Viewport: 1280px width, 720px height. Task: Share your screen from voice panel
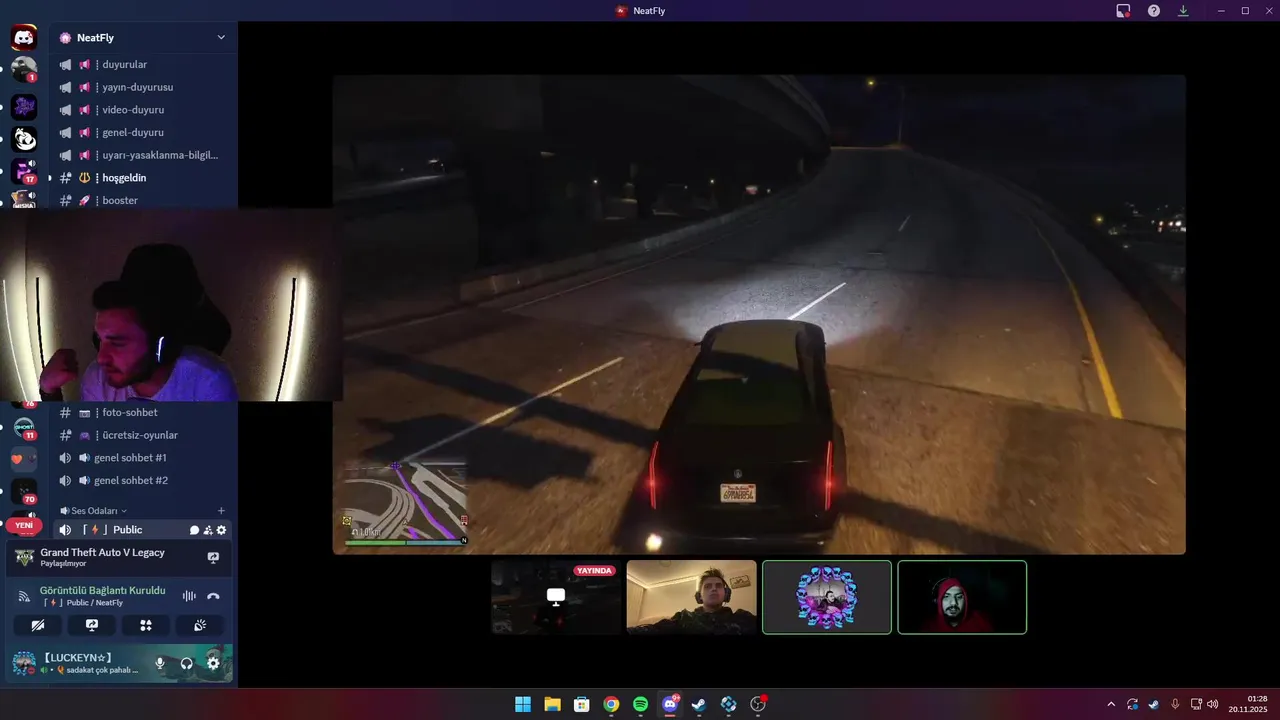point(92,625)
